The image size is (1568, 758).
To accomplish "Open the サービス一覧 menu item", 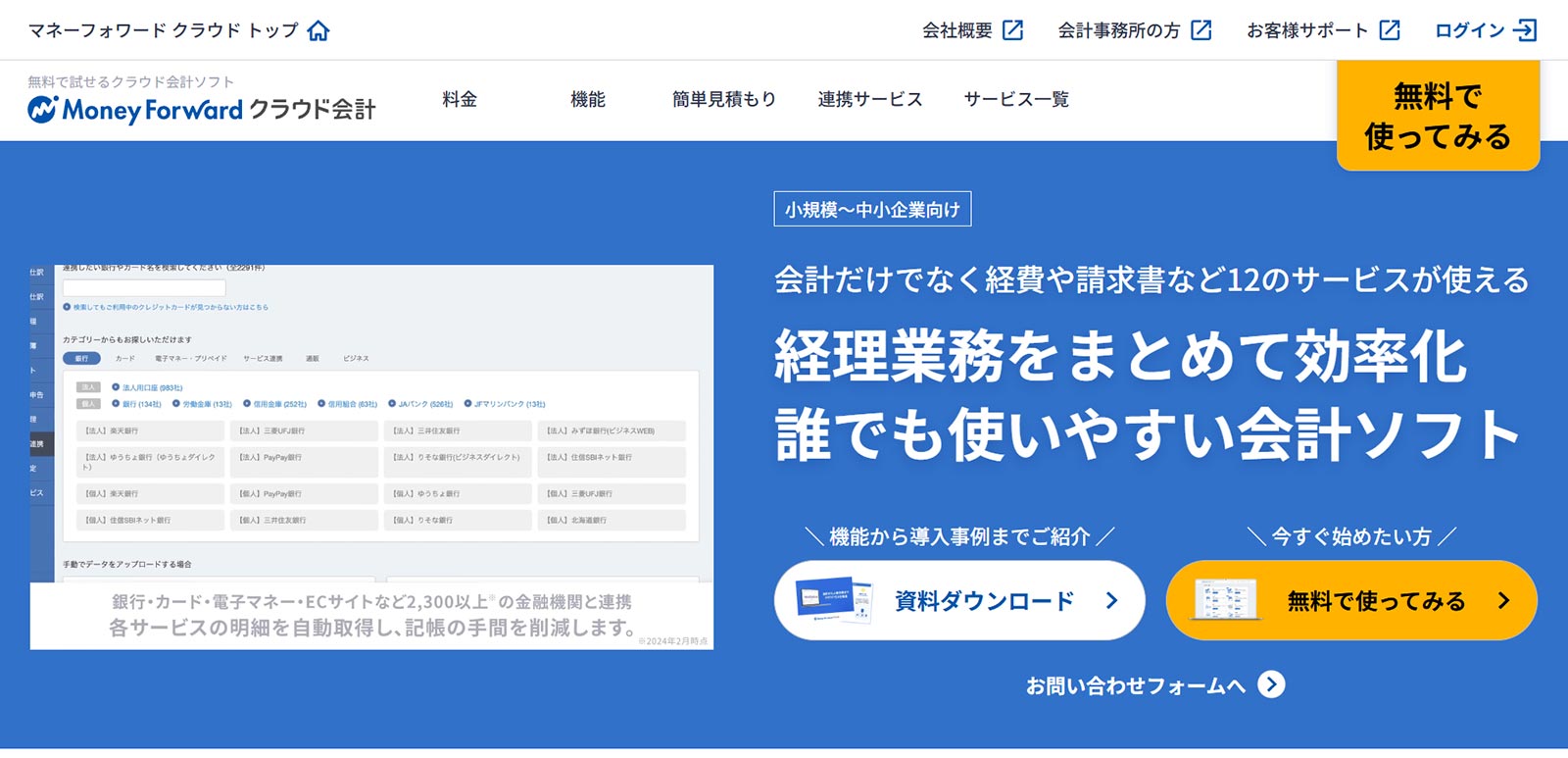I will click(x=1016, y=99).
